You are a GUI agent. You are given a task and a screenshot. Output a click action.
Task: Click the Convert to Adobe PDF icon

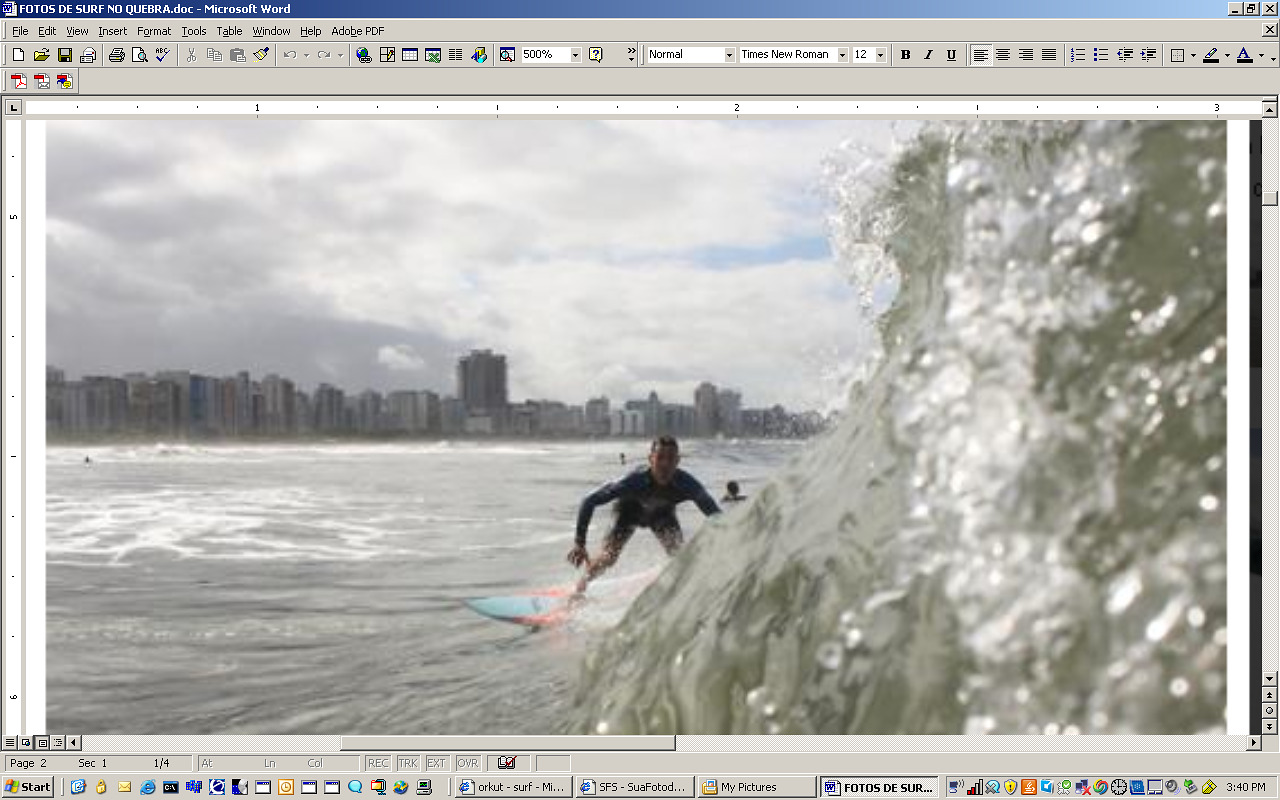(x=19, y=82)
